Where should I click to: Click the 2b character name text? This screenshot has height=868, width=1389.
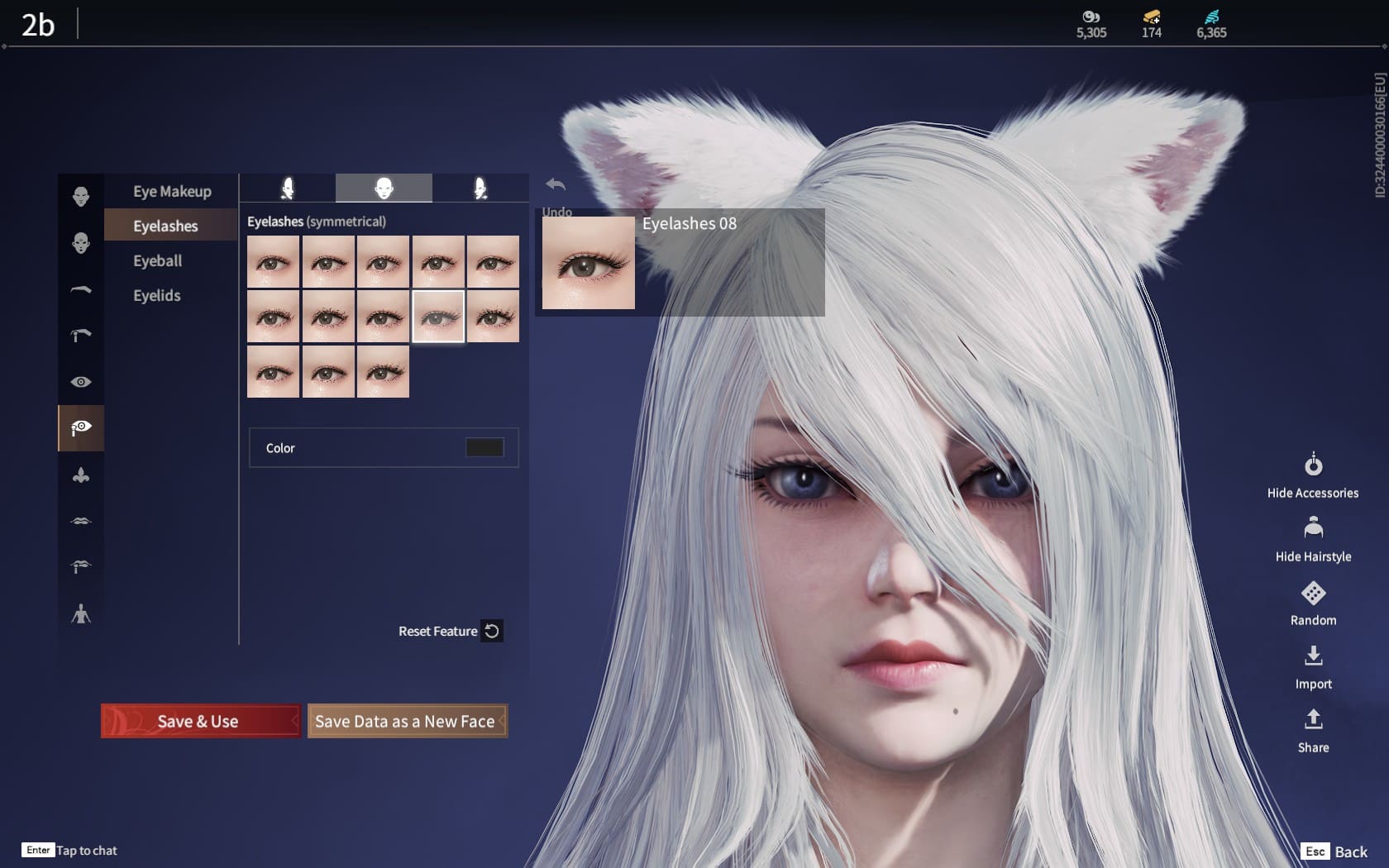pyautogui.click(x=38, y=25)
